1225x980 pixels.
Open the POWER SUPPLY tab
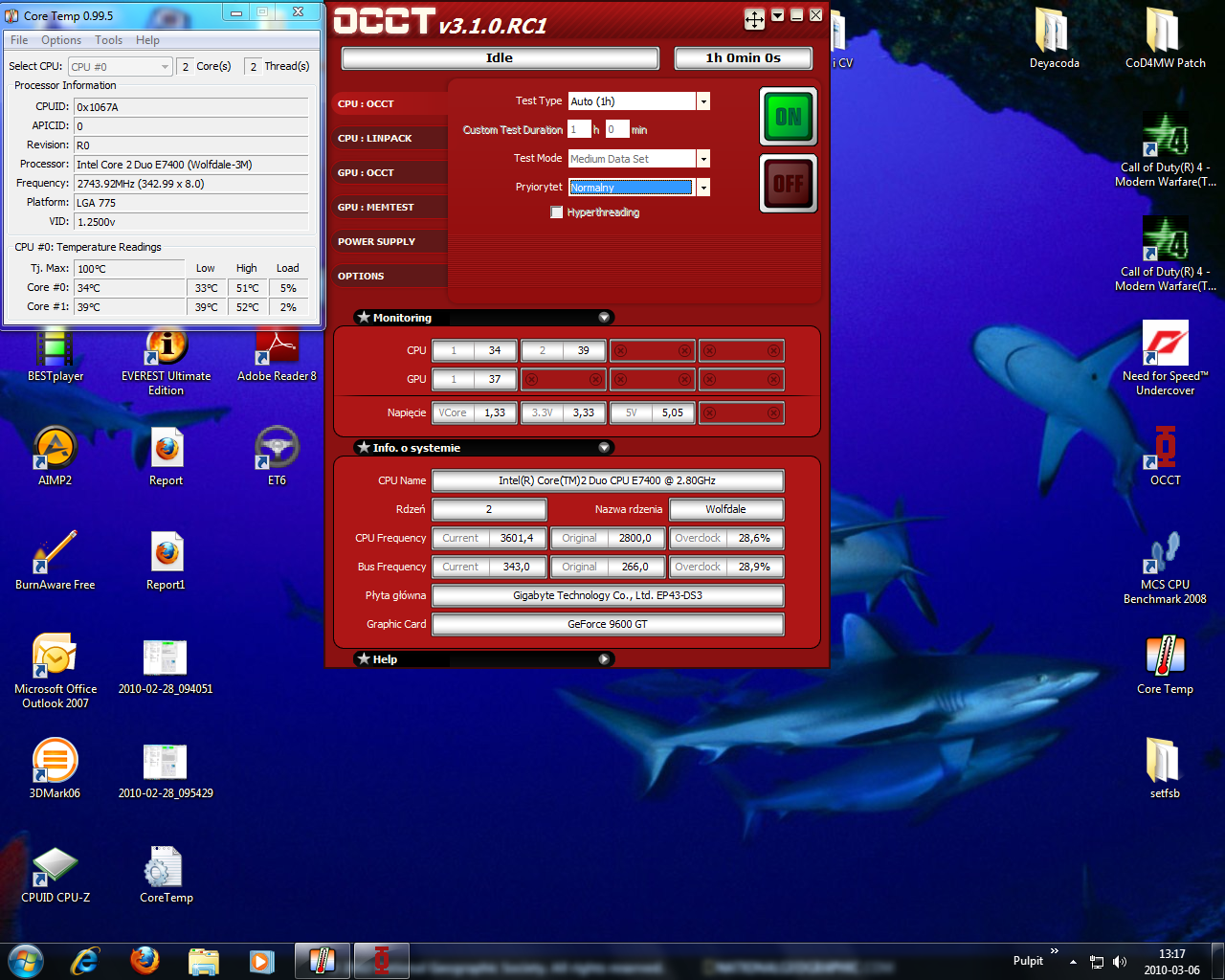click(x=376, y=242)
